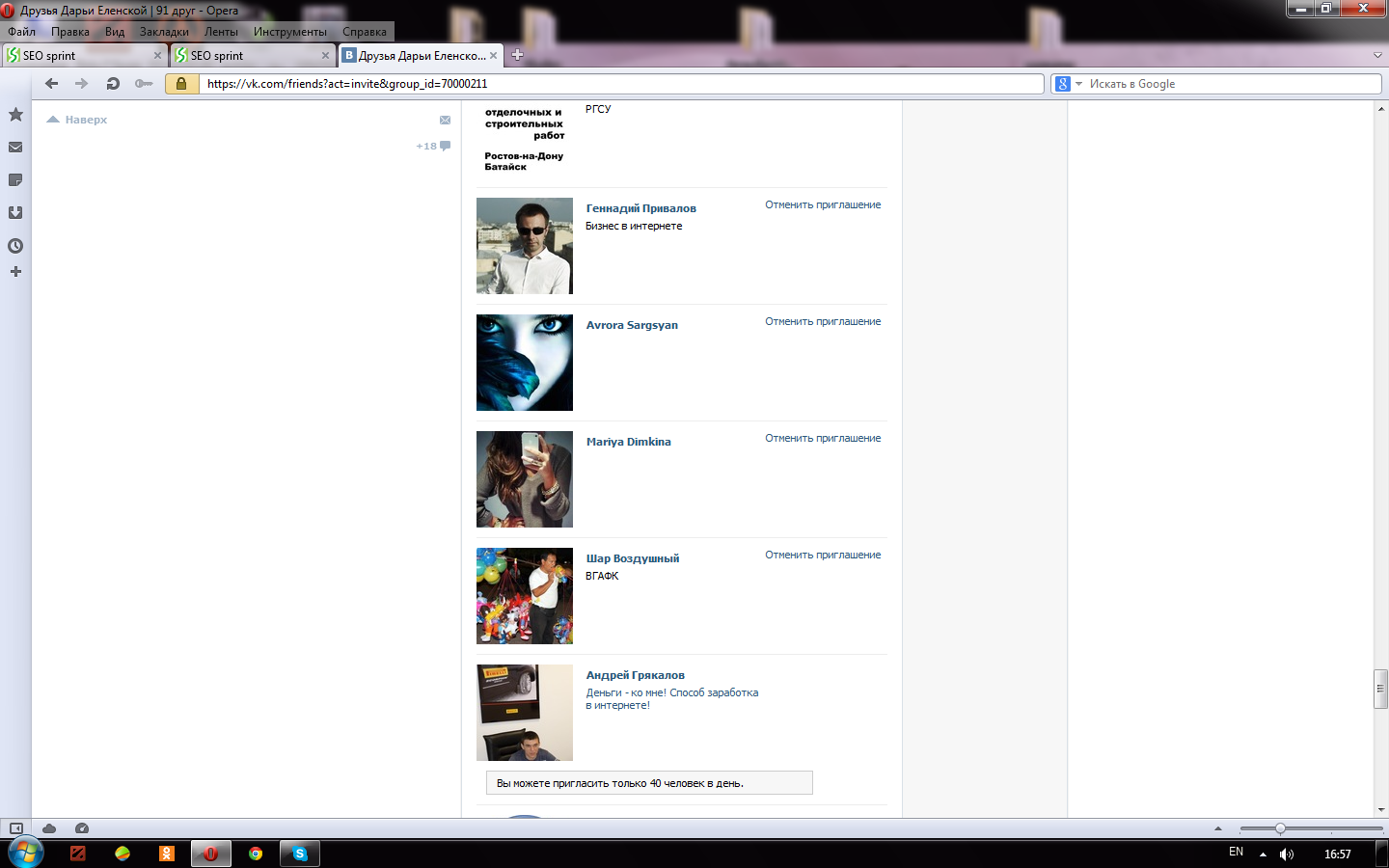
Task: Open the Правка menu
Action: point(70,32)
